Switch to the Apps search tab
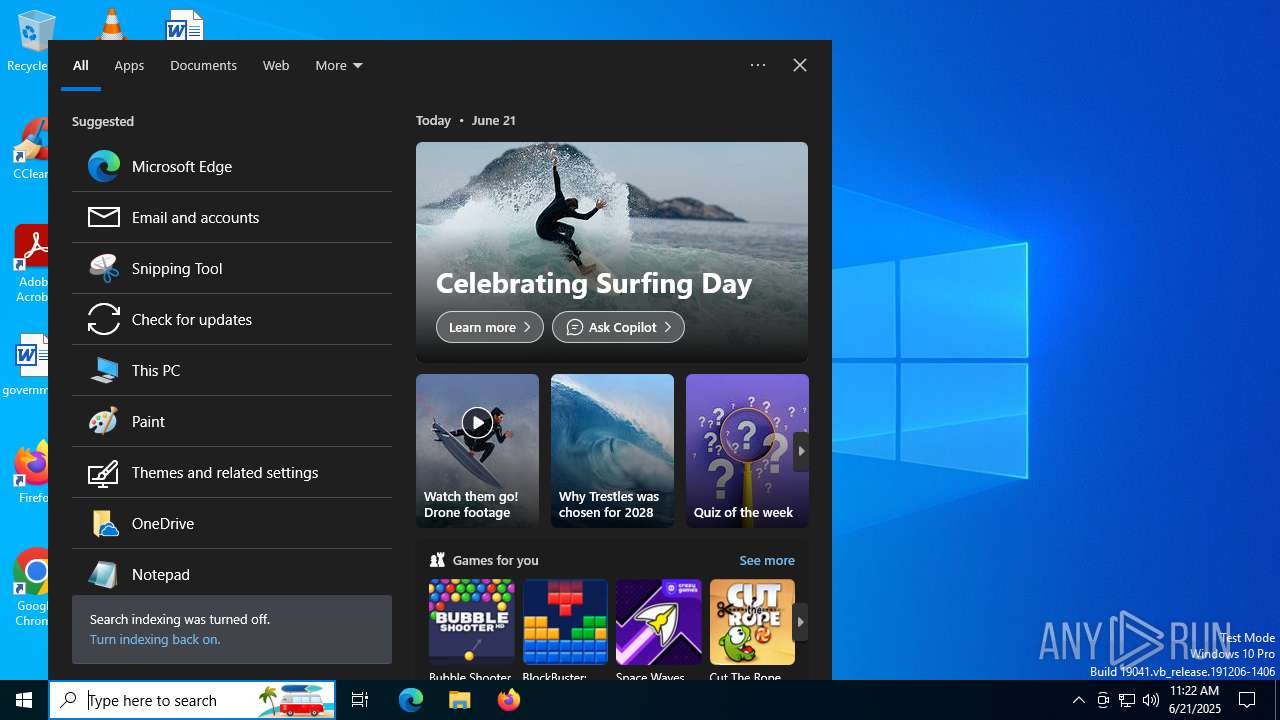Image resolution: width=1280 pixels, height=720 pixels. tap(129, 65)
